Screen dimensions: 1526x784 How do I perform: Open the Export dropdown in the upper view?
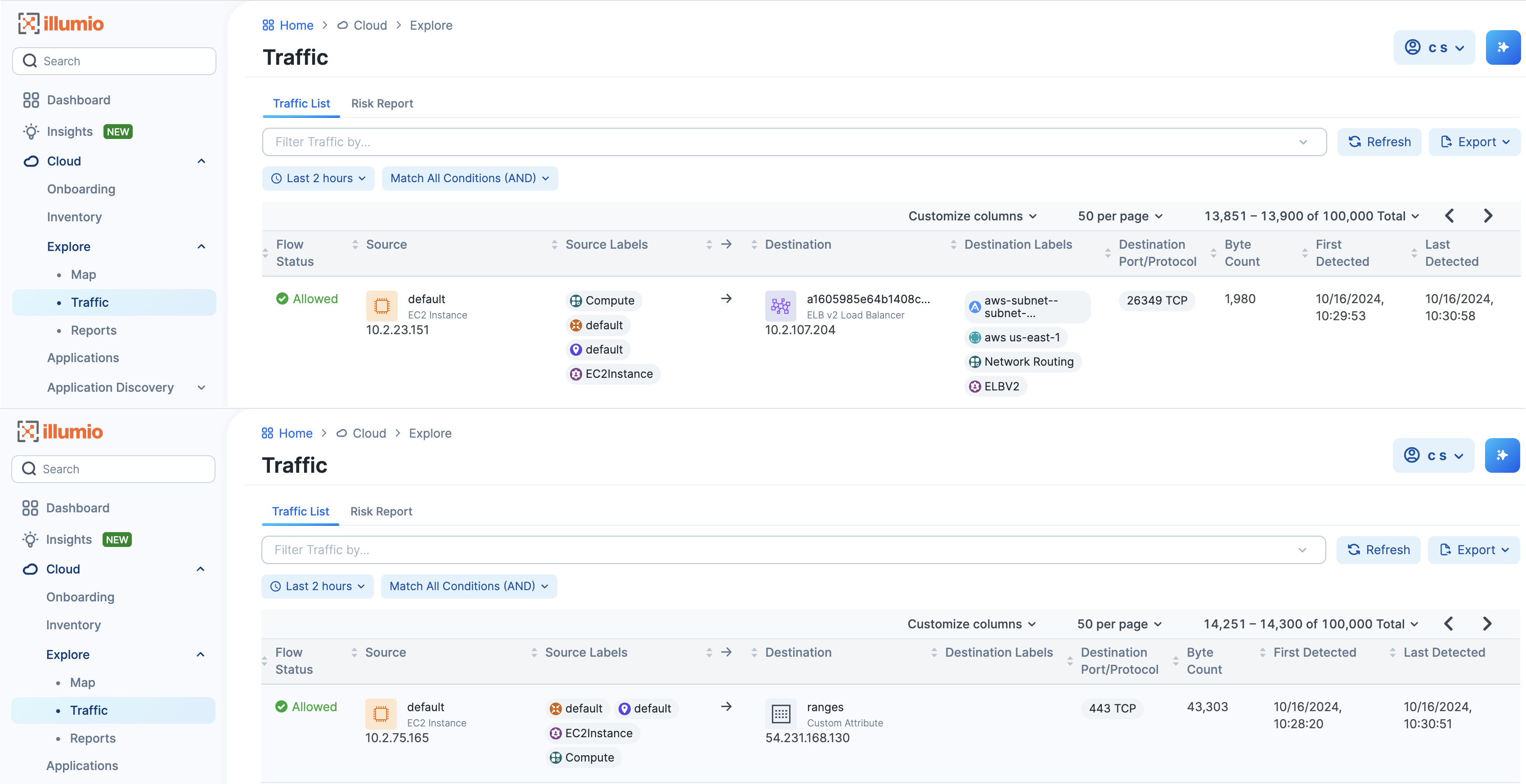[x=1474, y=142]
